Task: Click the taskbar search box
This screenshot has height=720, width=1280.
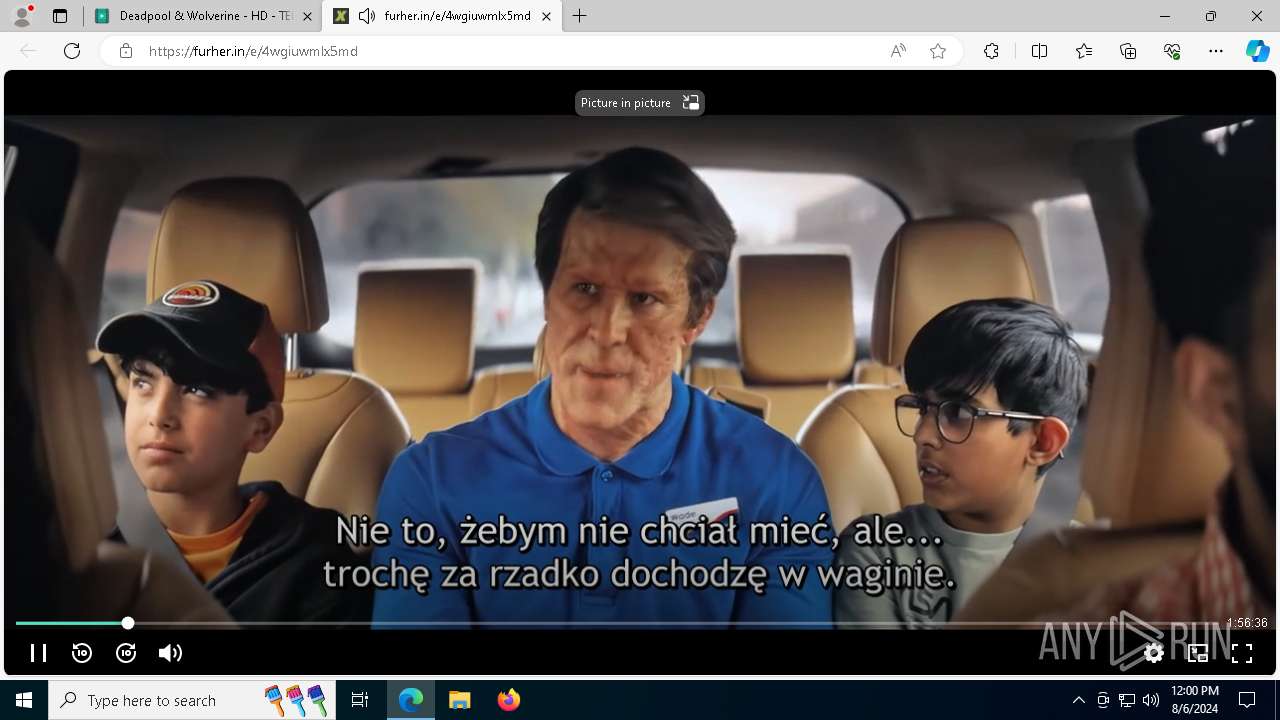Action: (190, 700)
